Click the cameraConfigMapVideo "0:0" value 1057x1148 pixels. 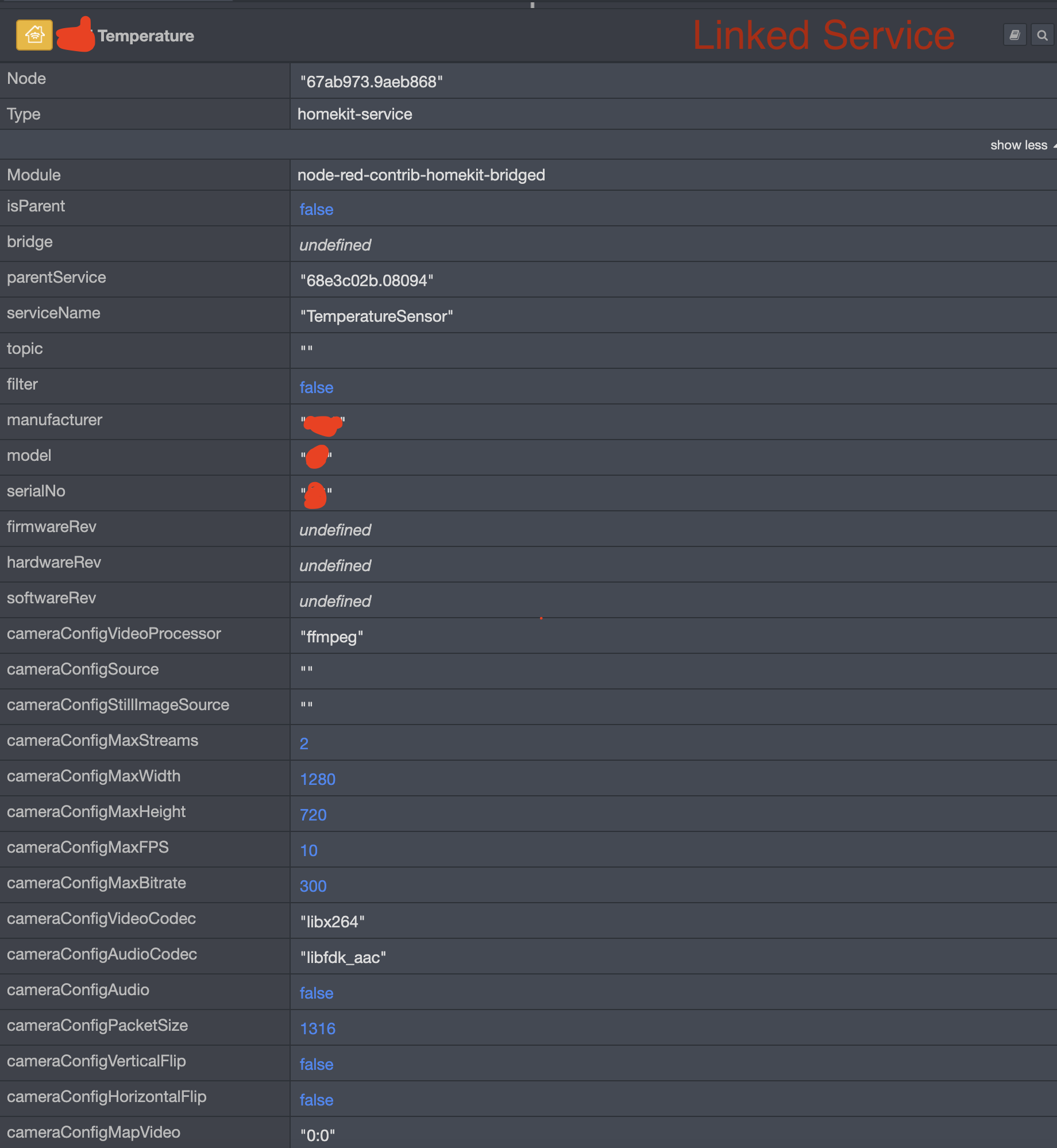coord(317,1135)
